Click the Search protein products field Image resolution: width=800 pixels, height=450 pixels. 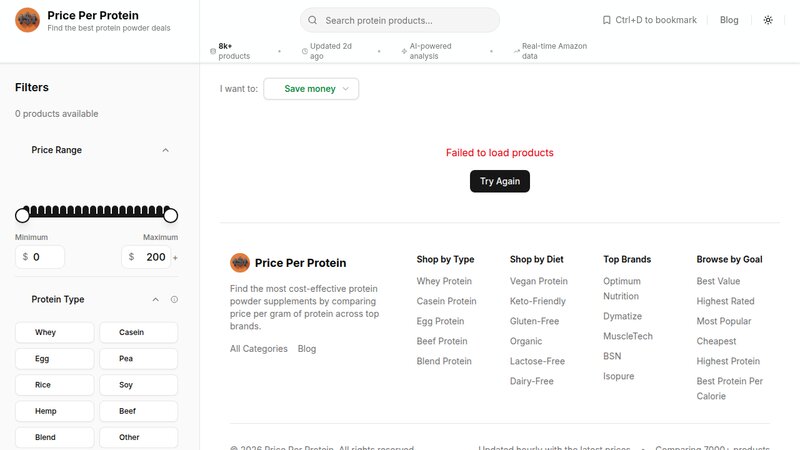tap(400, 20)
